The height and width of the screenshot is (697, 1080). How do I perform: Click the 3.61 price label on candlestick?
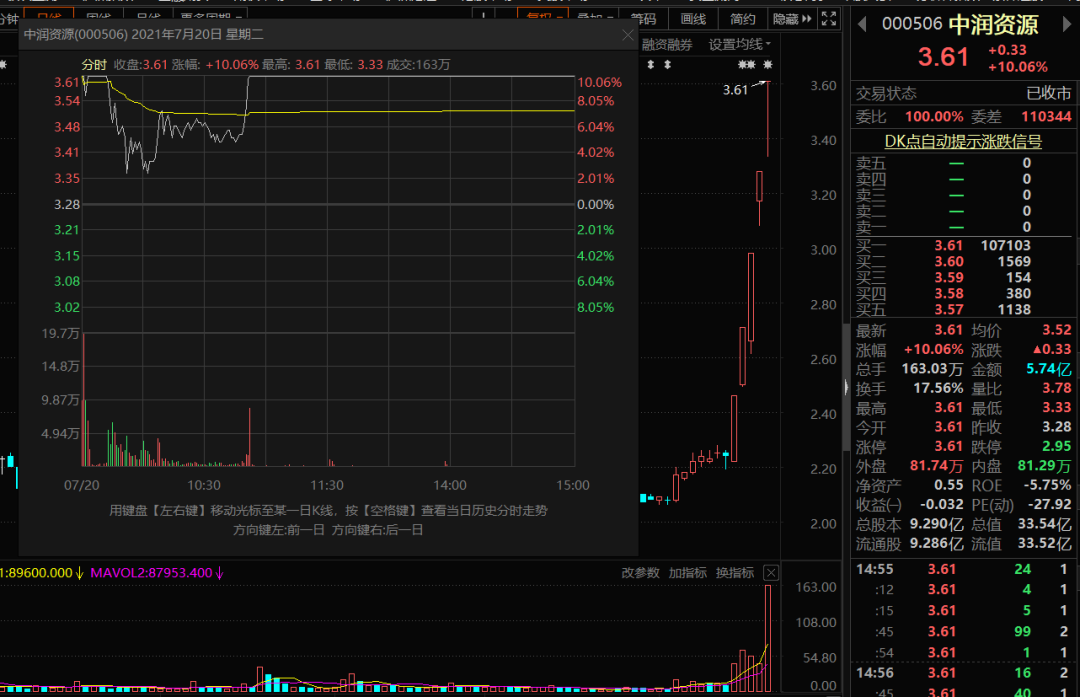(x=735, y=90)
